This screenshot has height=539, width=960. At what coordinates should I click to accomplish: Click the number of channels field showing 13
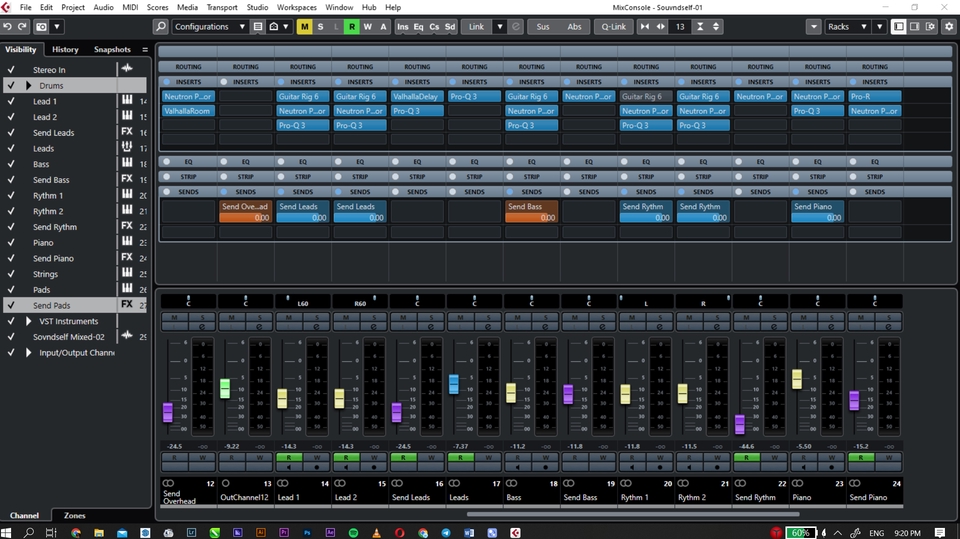click(x=680, y=26)
